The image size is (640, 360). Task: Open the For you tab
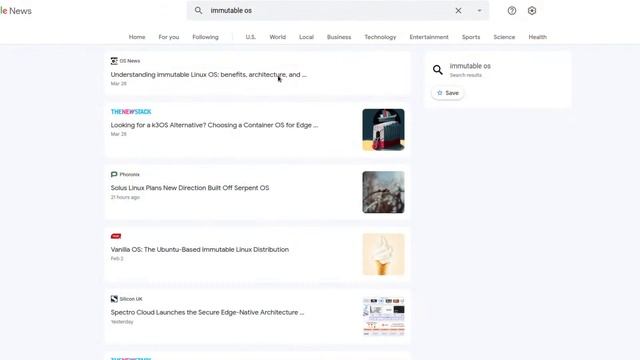click(169, 37)
